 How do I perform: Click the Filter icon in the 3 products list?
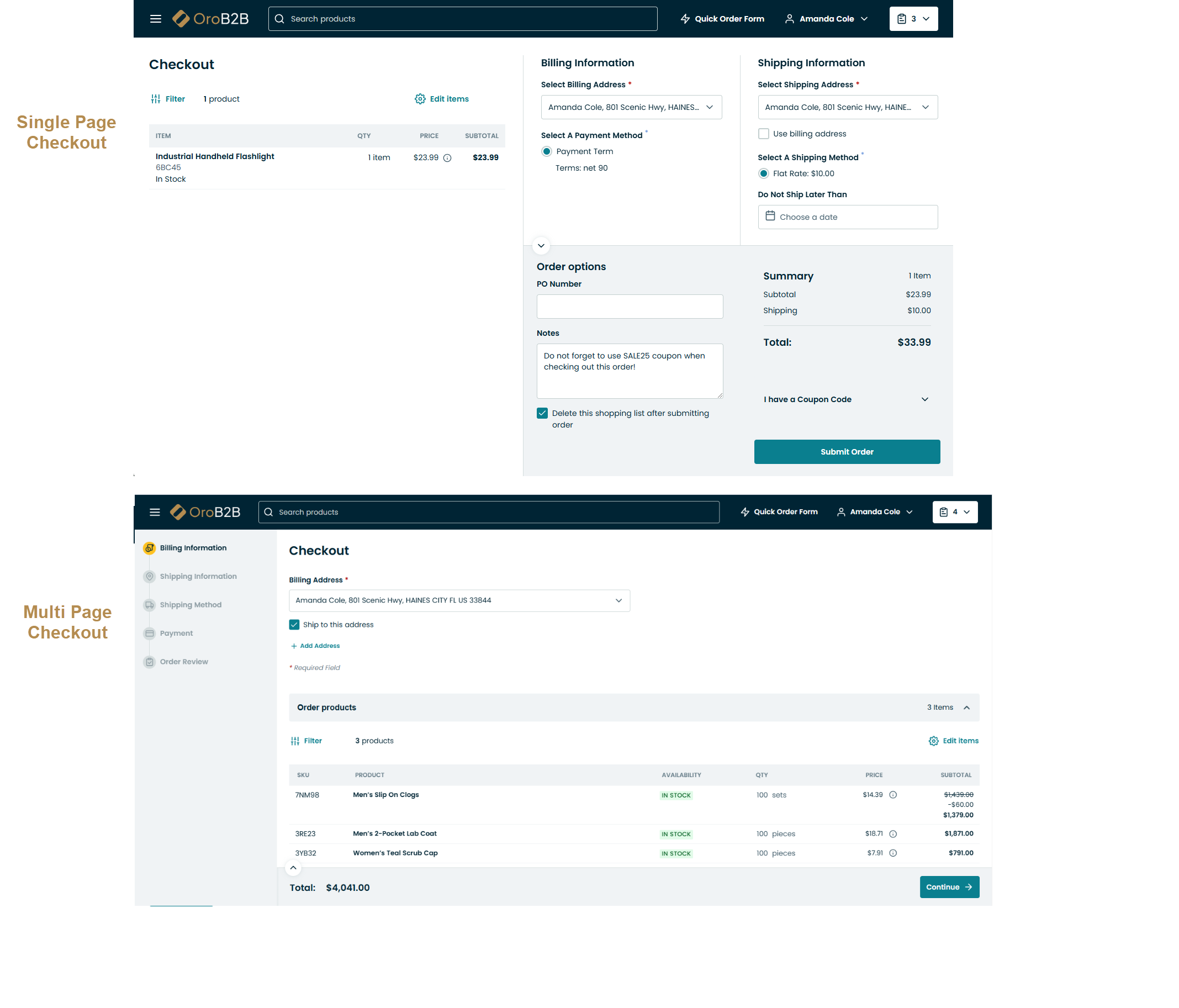tap(295, 741)
